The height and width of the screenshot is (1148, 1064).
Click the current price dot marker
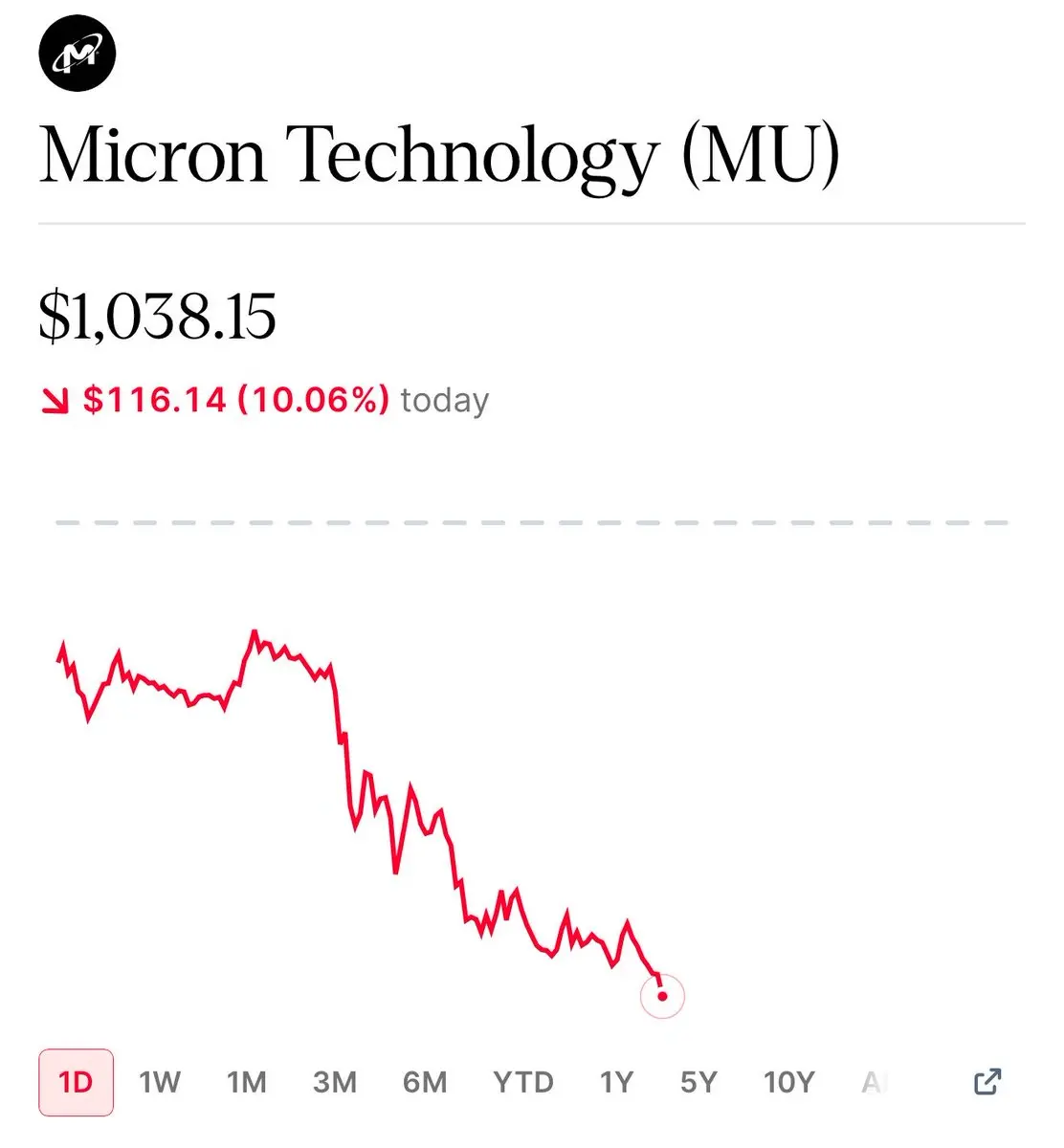click(x=662, y=996)
